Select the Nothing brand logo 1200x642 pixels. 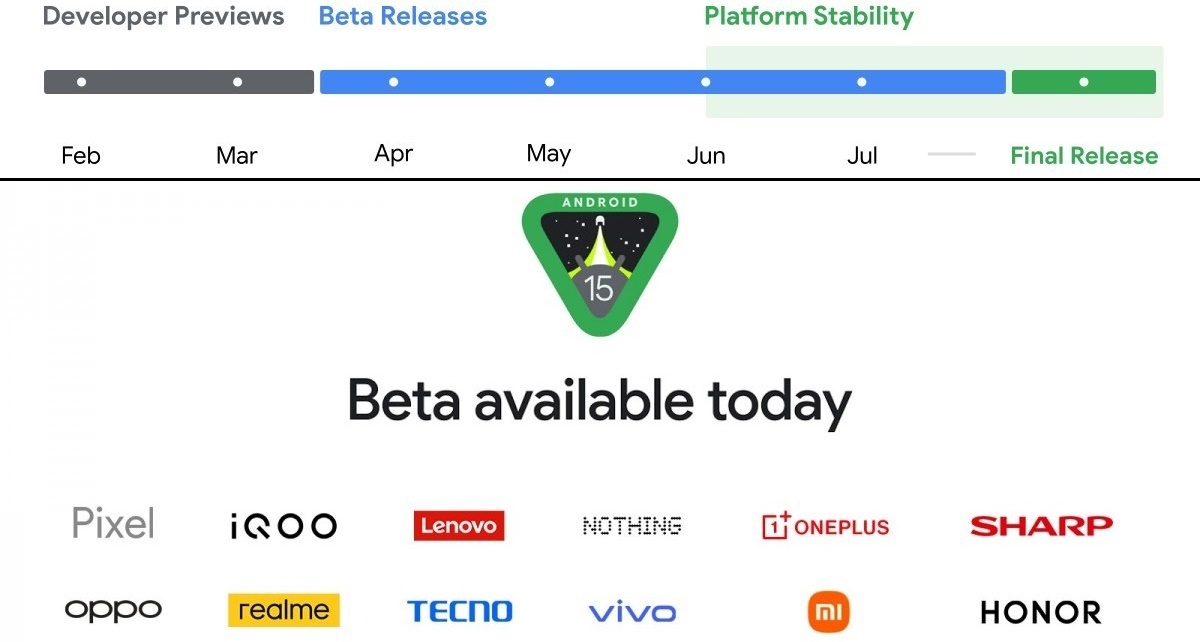632,525
